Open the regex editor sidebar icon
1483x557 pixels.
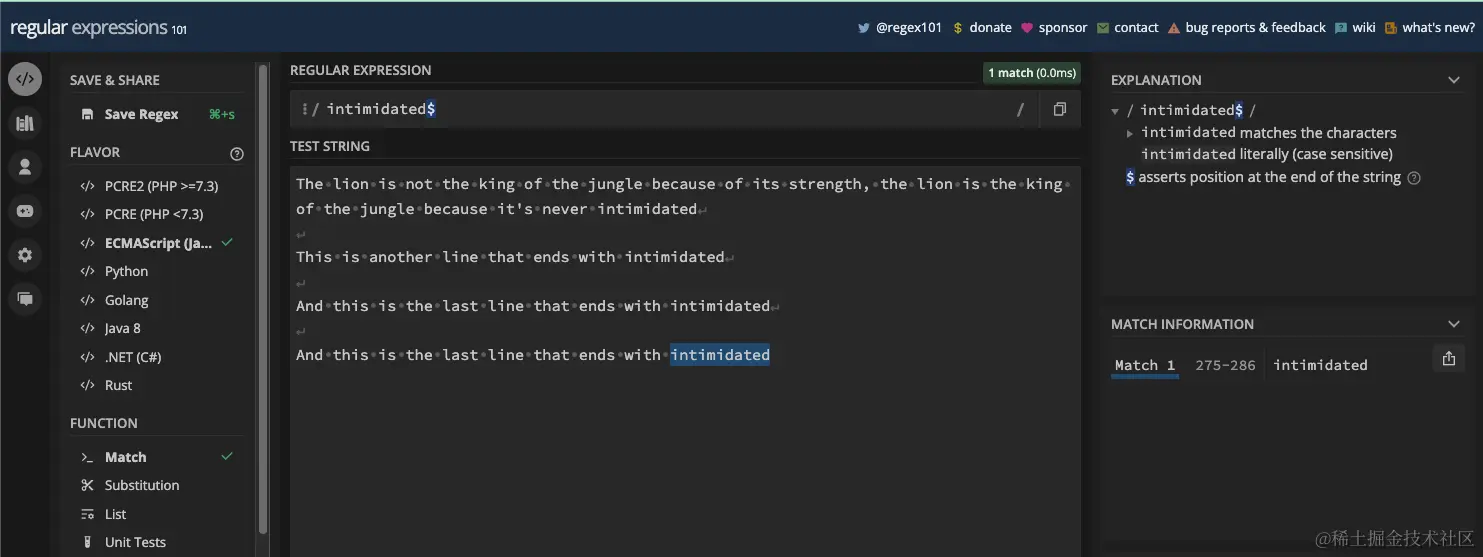click(x=25, y=79)
